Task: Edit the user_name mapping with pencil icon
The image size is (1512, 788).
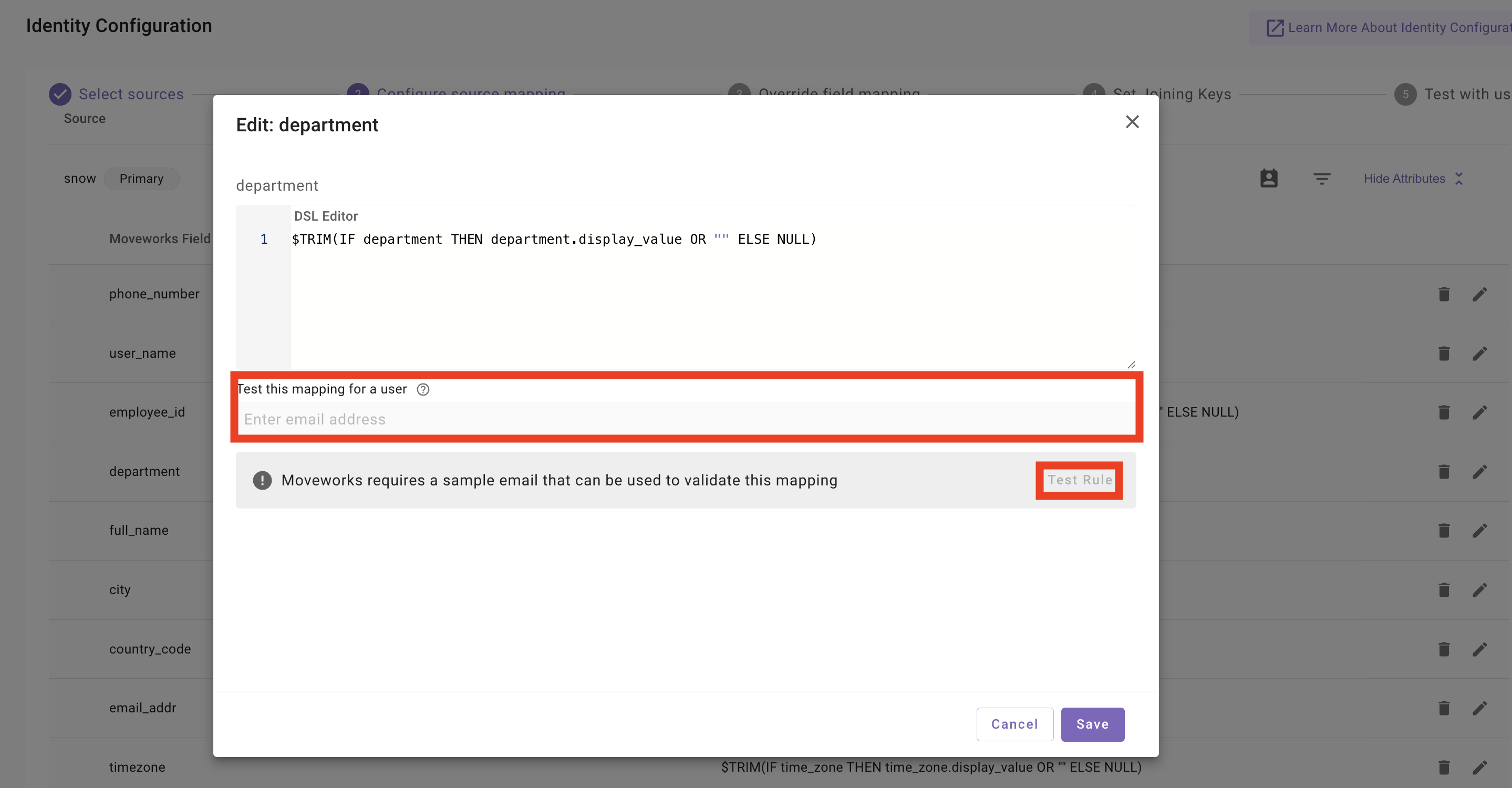Action: 1480,353
